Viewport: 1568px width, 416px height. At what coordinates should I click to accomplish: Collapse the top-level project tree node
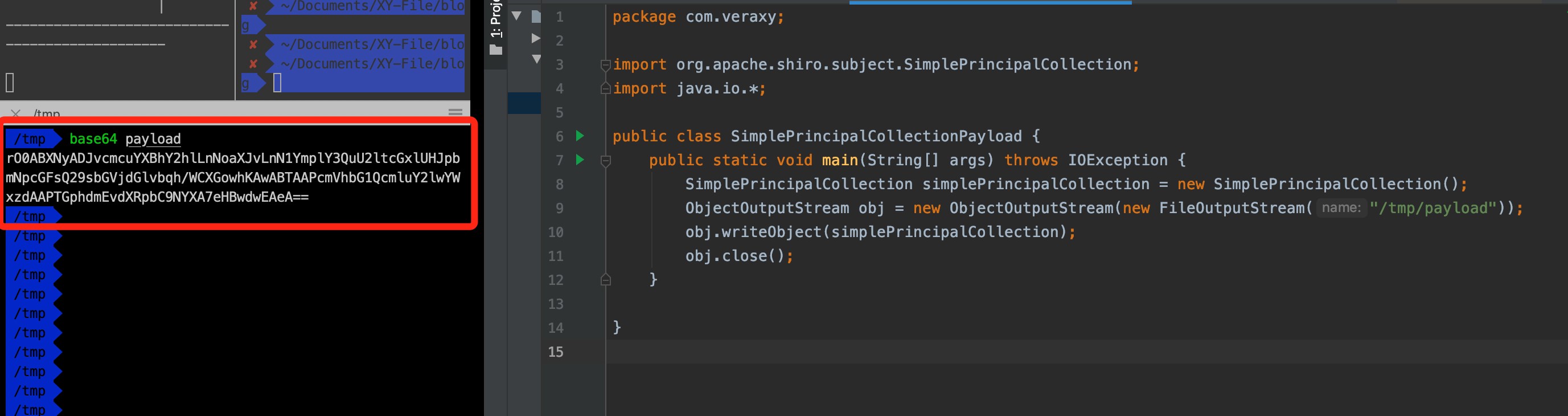(517, 15)
